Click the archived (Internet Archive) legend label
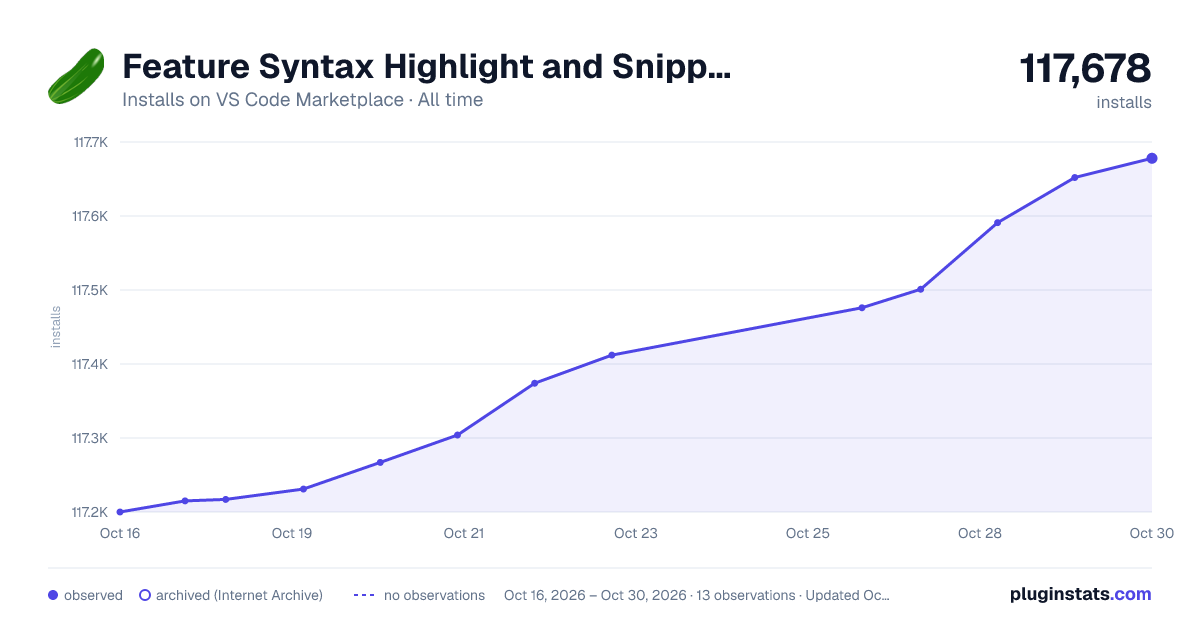 (240, 595)
